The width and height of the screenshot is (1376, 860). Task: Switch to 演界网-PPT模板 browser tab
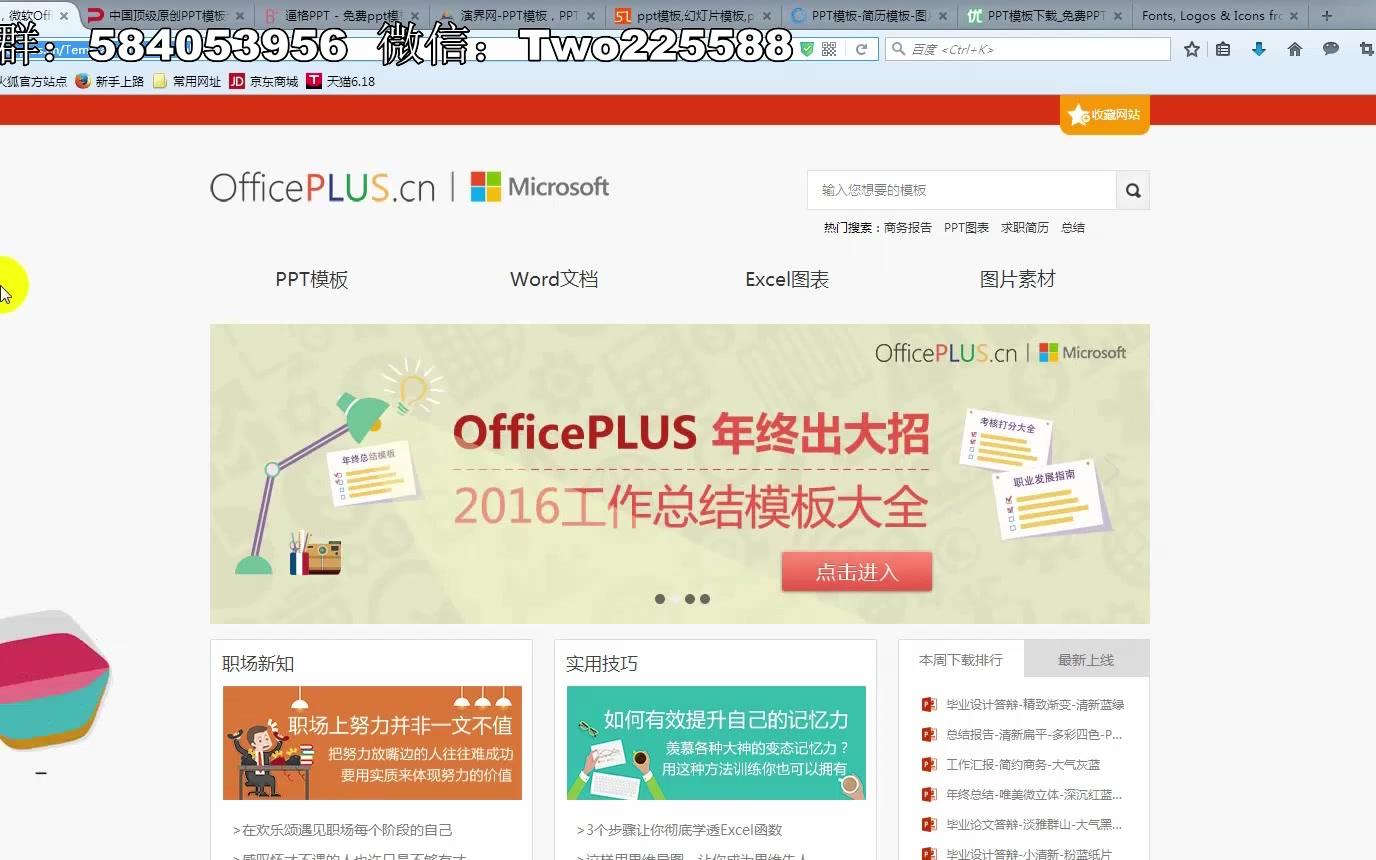[x=518, y=15]
